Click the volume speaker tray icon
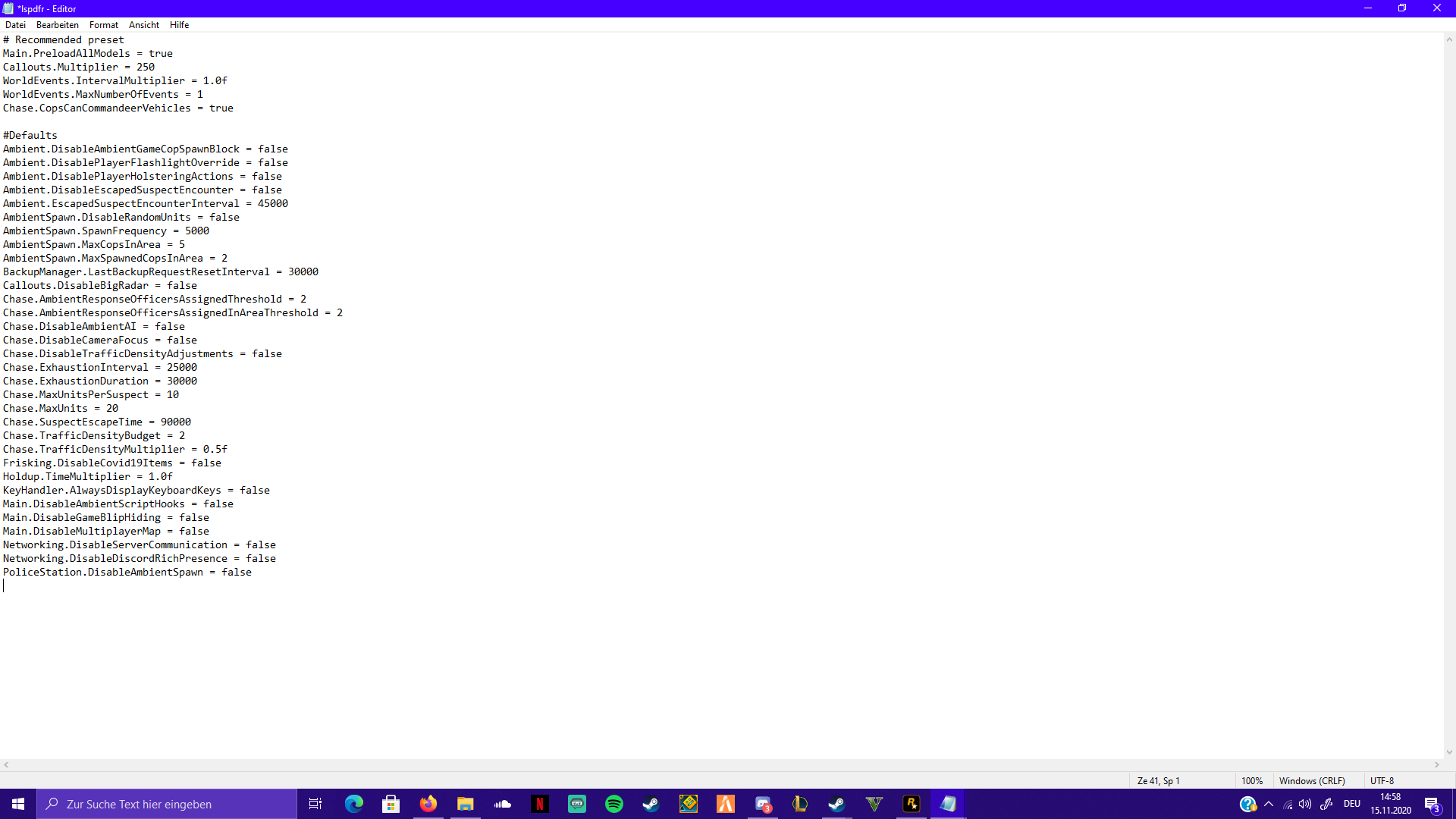Viewport: 1456px width, 819px height. [x=1305, y=804]
